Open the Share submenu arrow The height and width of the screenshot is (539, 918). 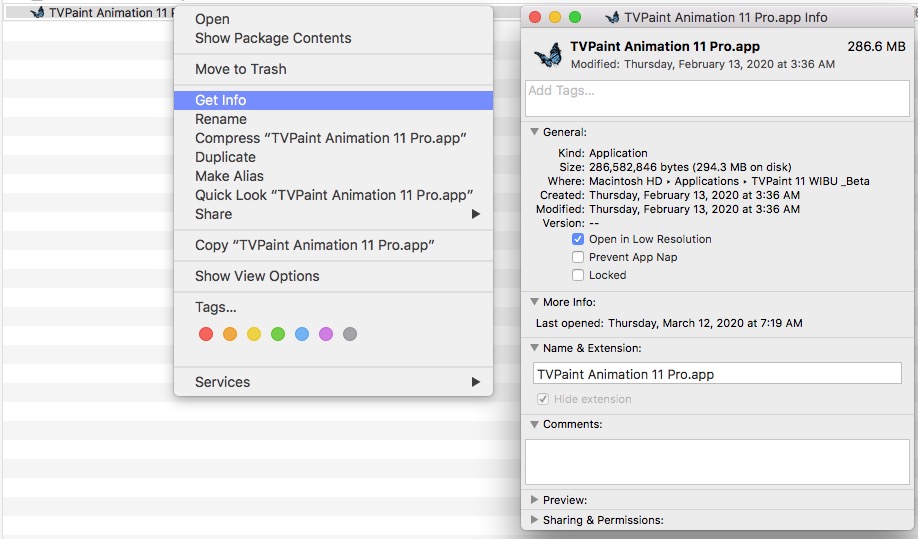click(x=475, y=214)
